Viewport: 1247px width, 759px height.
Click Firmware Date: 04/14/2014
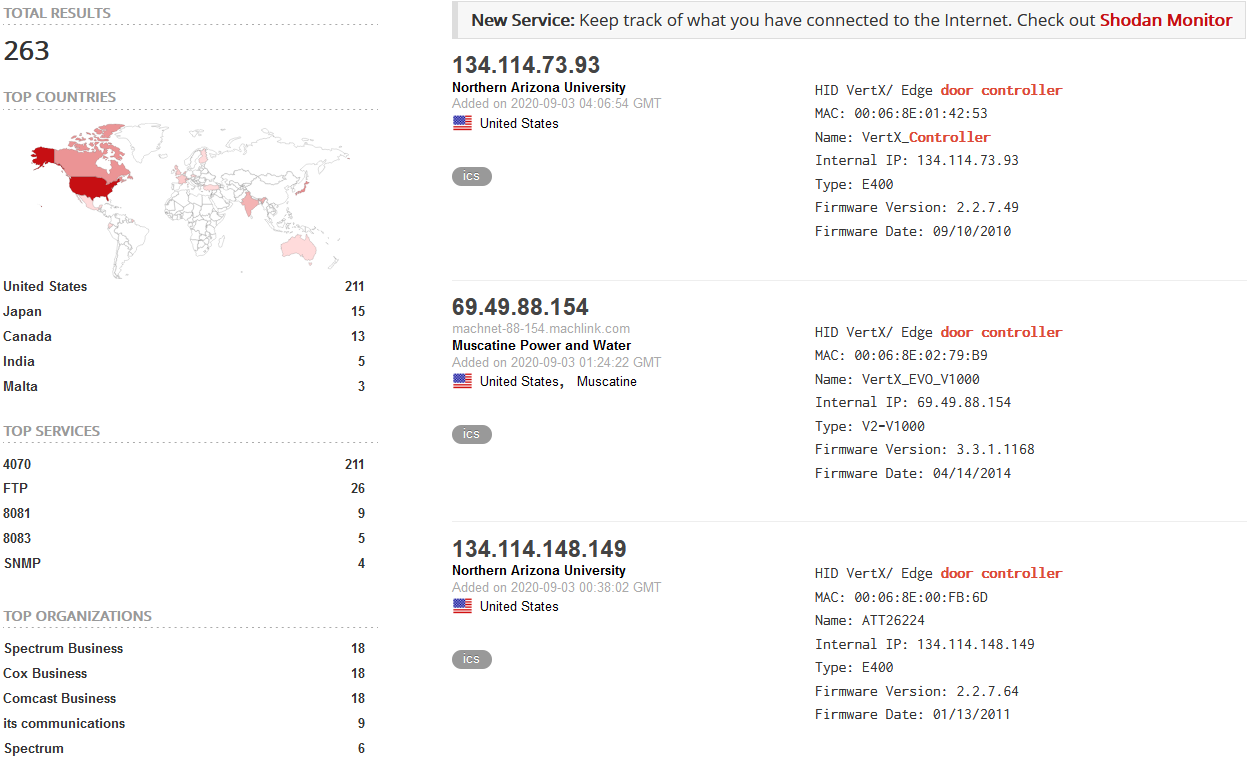(x=913, y=474)
